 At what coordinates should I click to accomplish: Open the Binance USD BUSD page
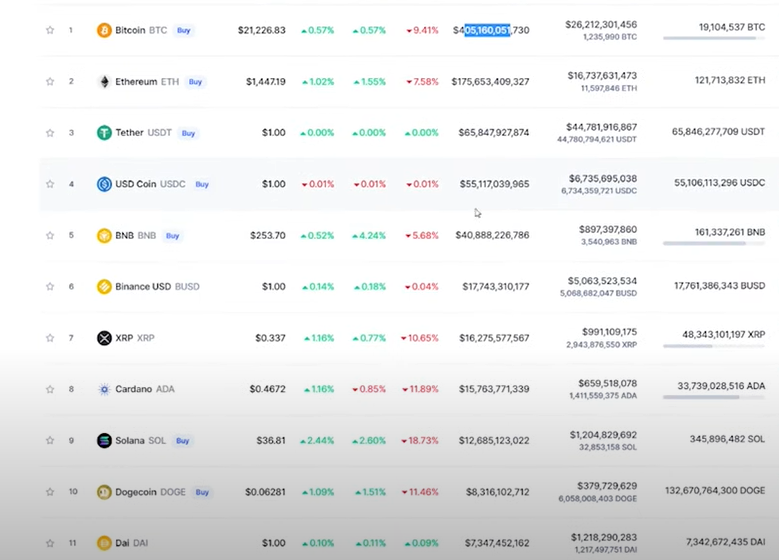click(157, 286)
